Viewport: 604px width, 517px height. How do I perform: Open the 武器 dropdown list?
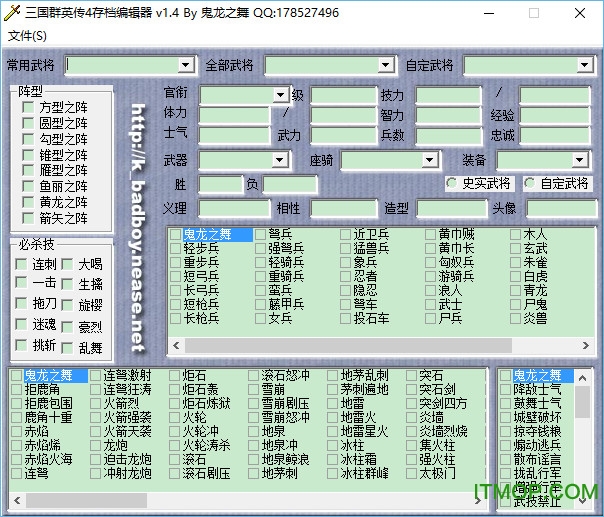(x=280, y=160)
